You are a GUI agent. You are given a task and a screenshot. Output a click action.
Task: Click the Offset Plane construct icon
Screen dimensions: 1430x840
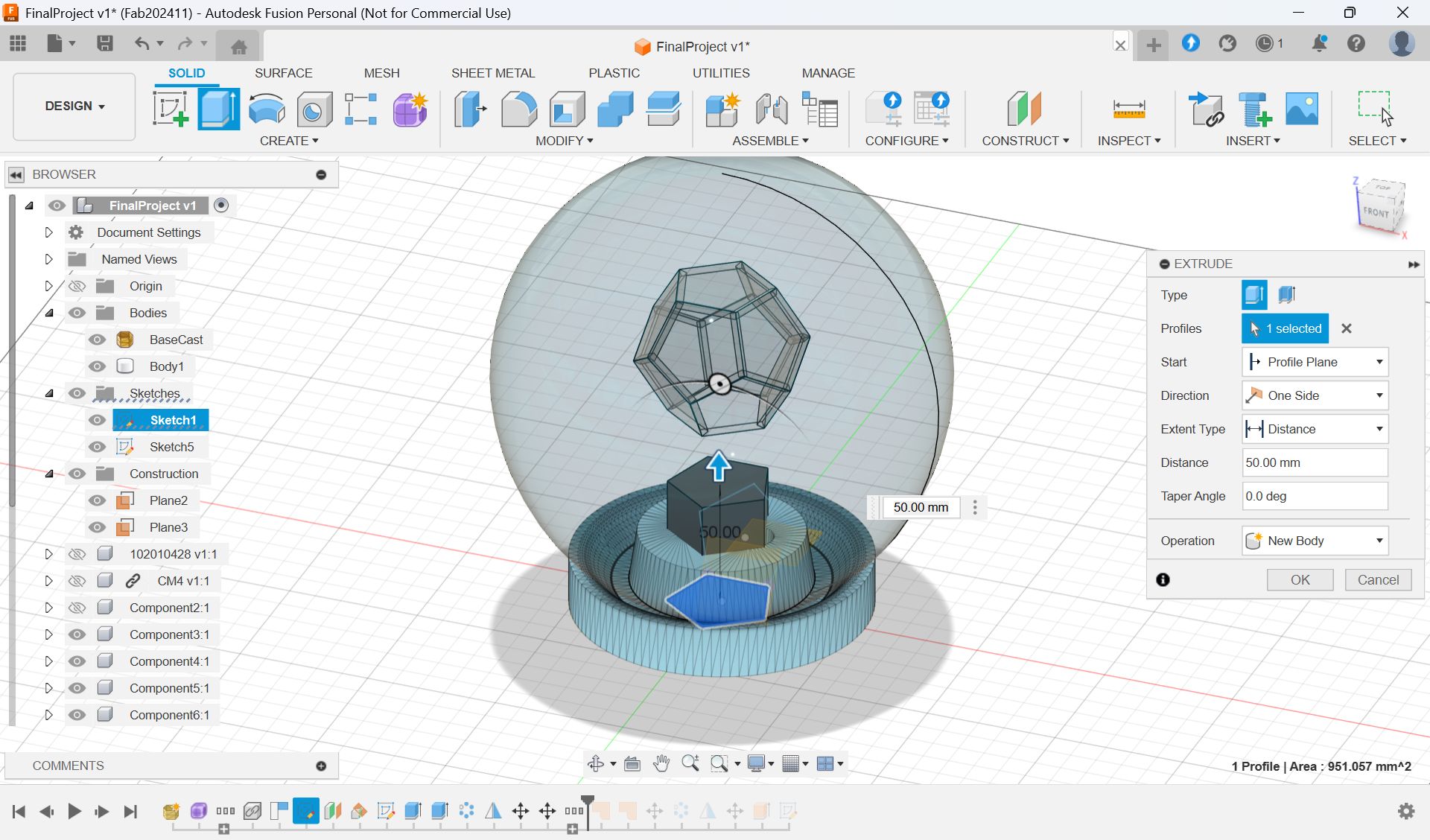tap(1024, 109)
